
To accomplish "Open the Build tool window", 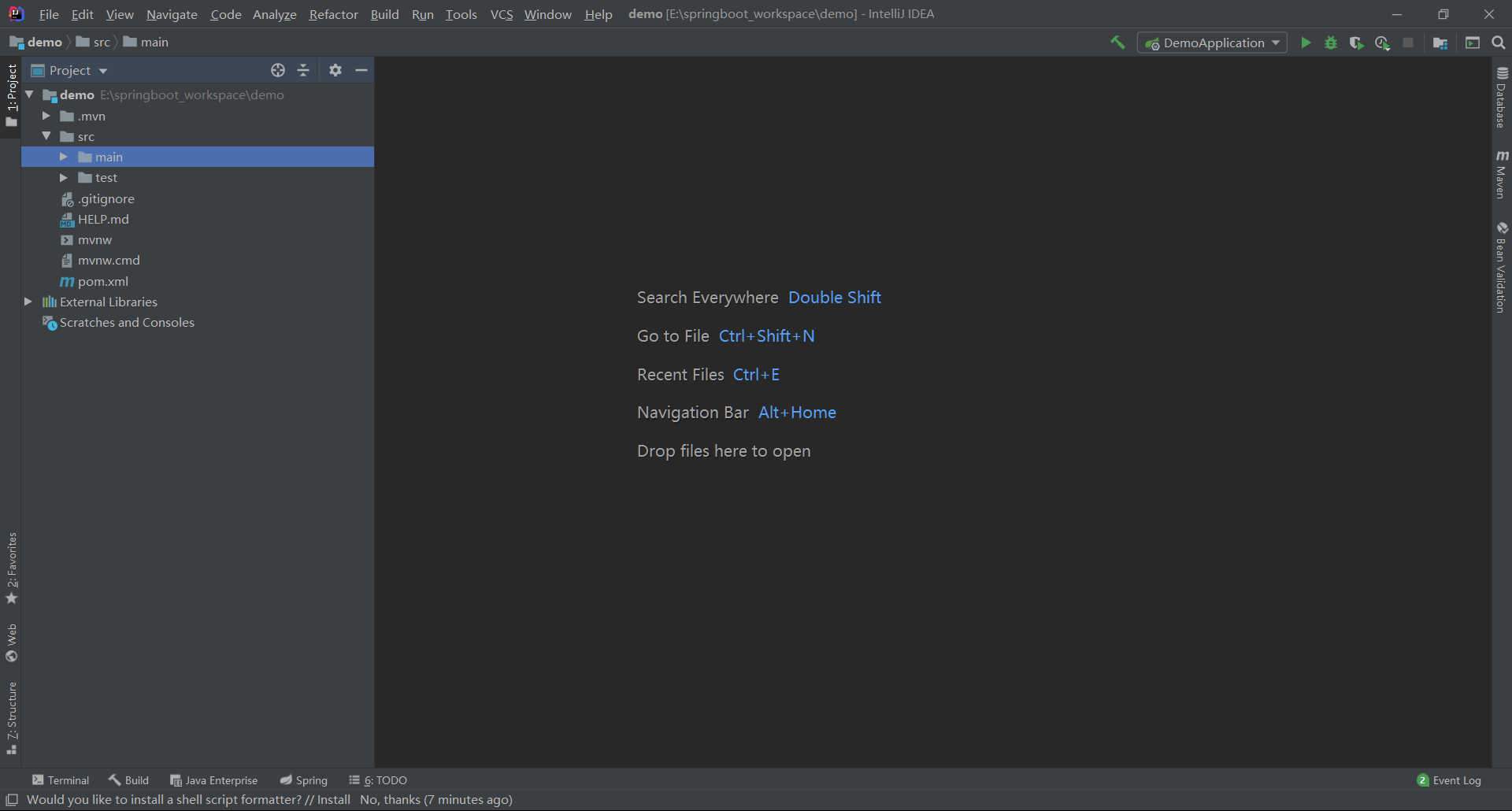I will point(128,780).
